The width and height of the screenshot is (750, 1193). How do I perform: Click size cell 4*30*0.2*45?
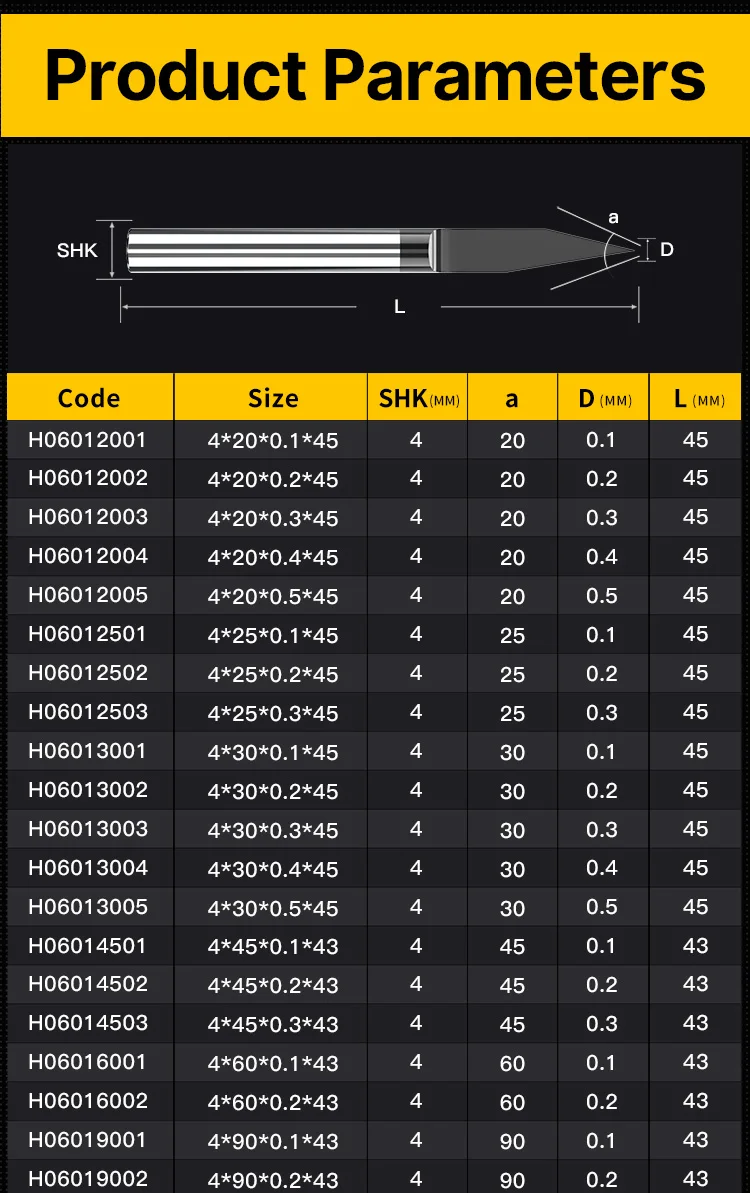[x=273, y=791]
